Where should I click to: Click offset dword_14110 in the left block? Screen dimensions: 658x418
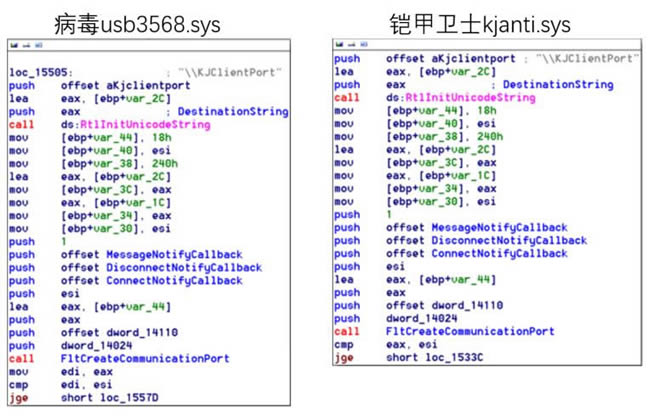(110, 332)
